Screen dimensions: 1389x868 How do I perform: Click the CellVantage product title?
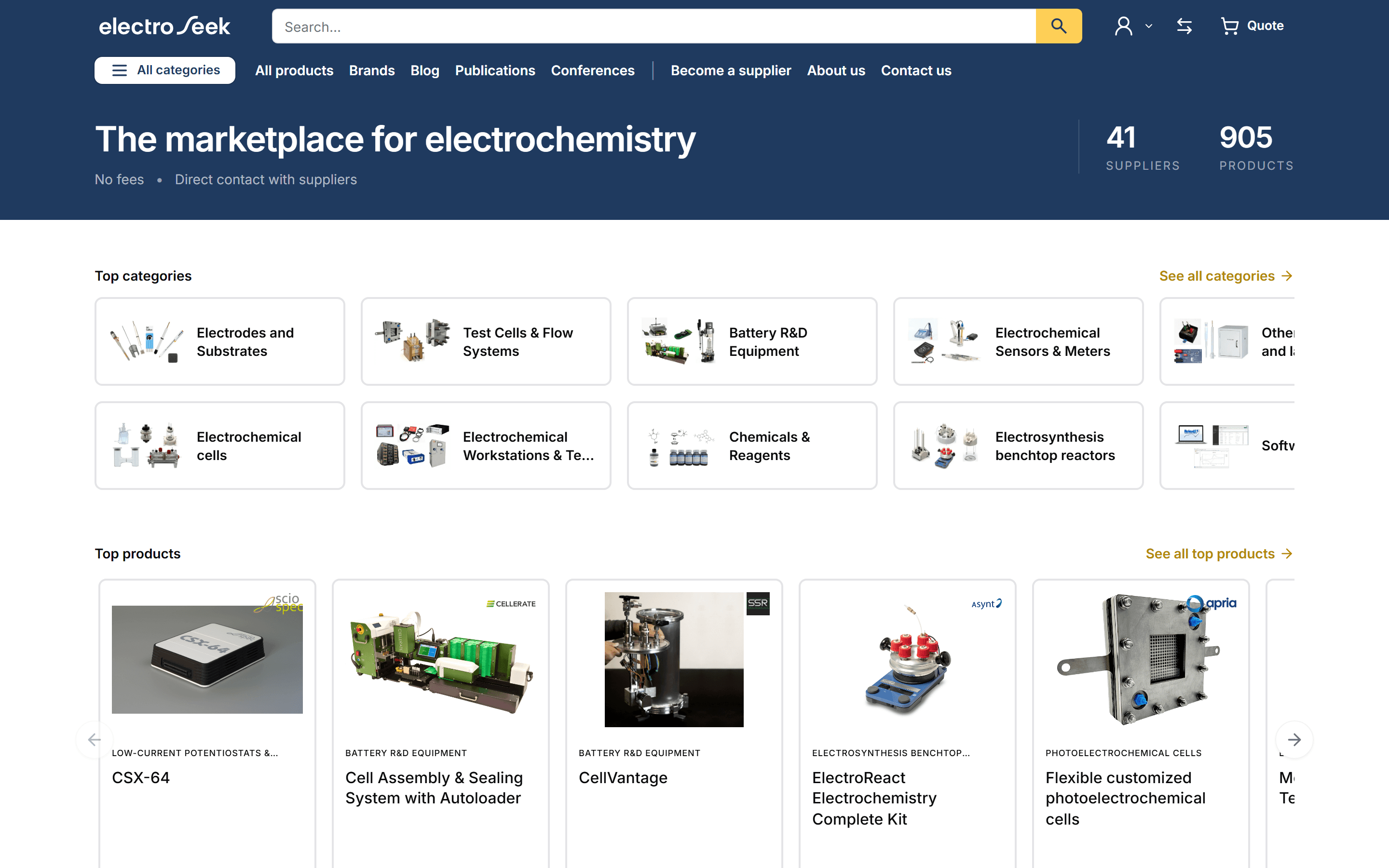(623, 778)
